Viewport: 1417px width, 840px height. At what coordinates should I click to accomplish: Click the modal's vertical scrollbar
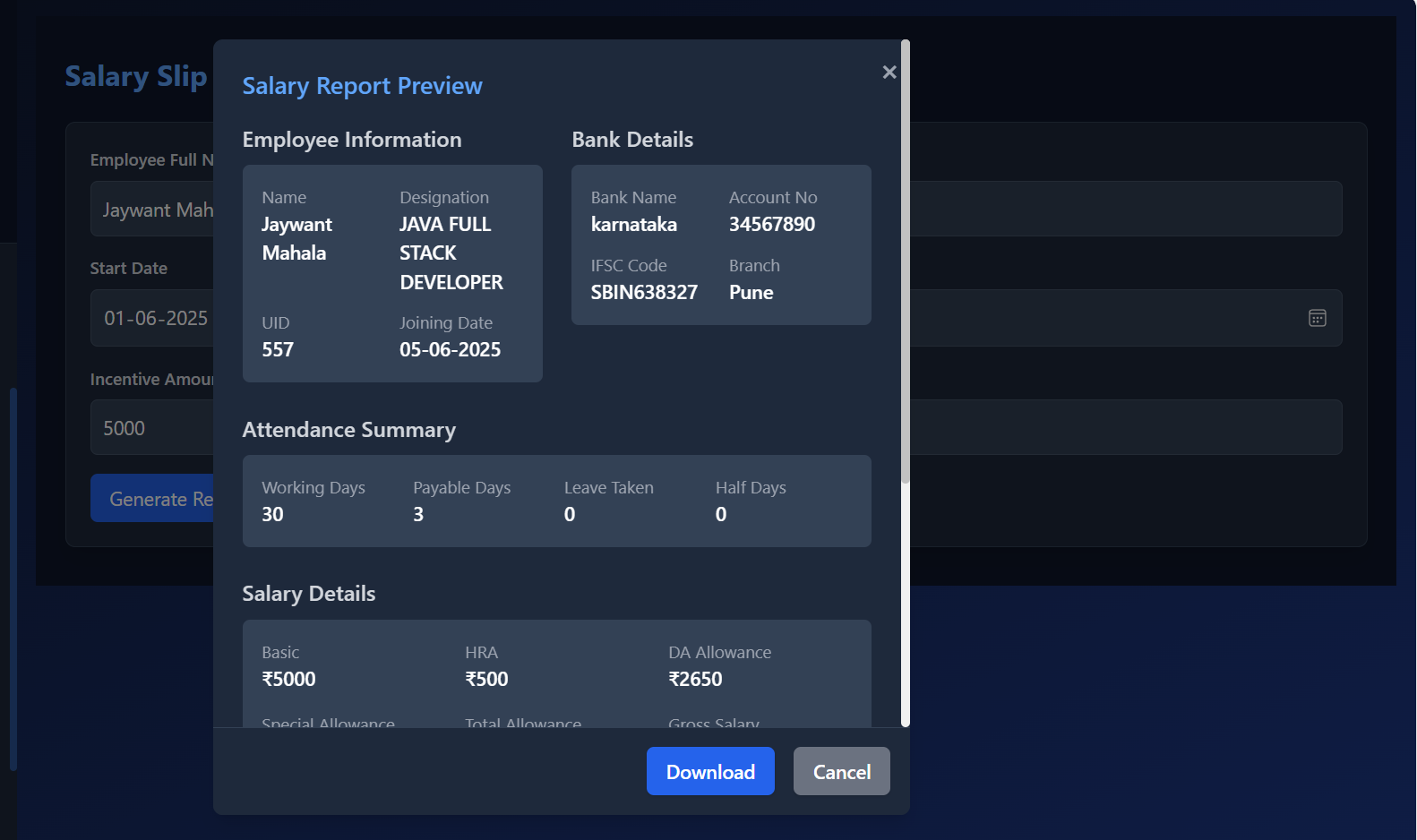(x=906, y=269)
